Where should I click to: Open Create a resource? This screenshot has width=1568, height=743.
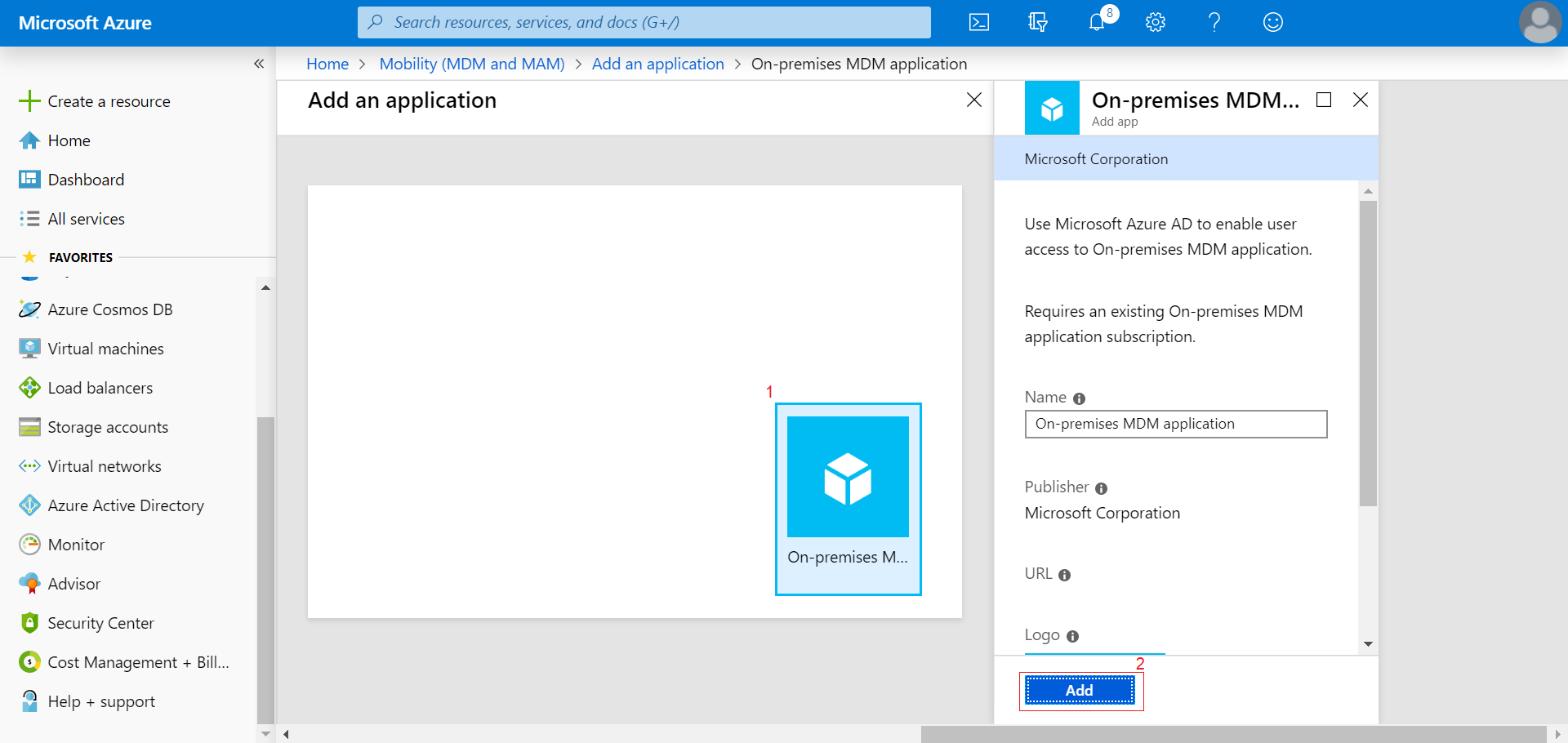[95, 101]
